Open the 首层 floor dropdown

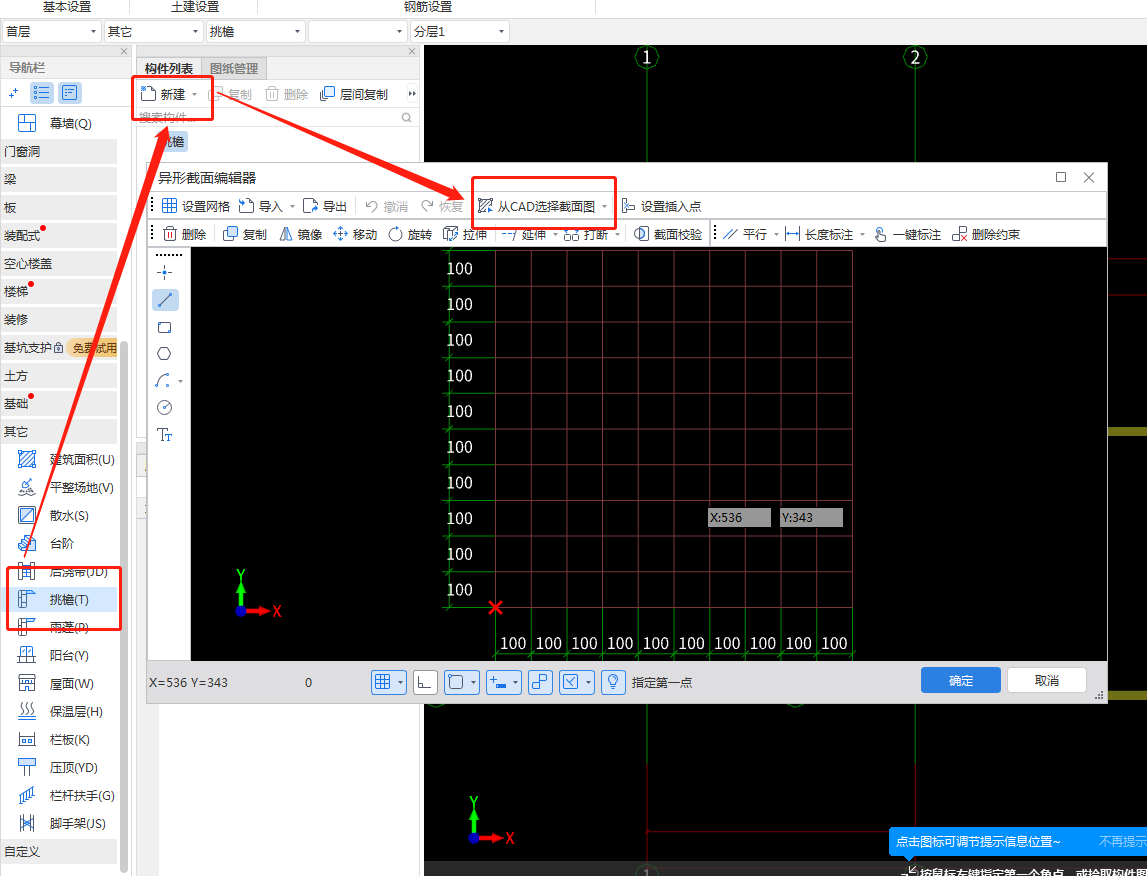pyautogui.click(x=51, y=31)
